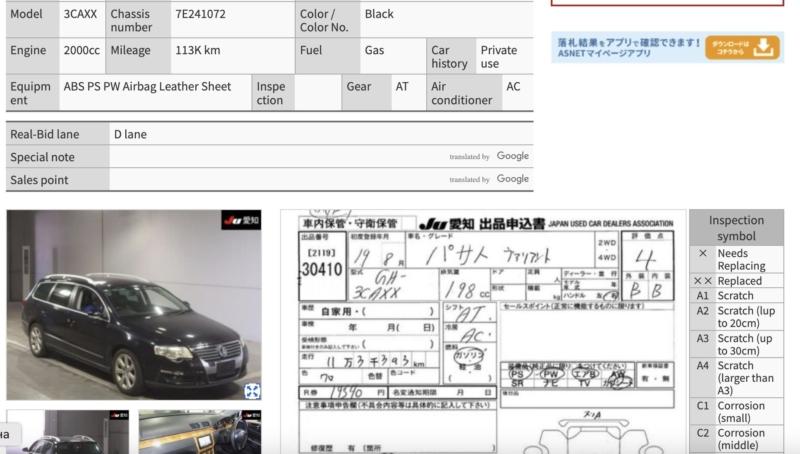This screenshot has height=454, width=800.
Task: Click the Google translate credit beside Special note
Action: pos(490,156)
